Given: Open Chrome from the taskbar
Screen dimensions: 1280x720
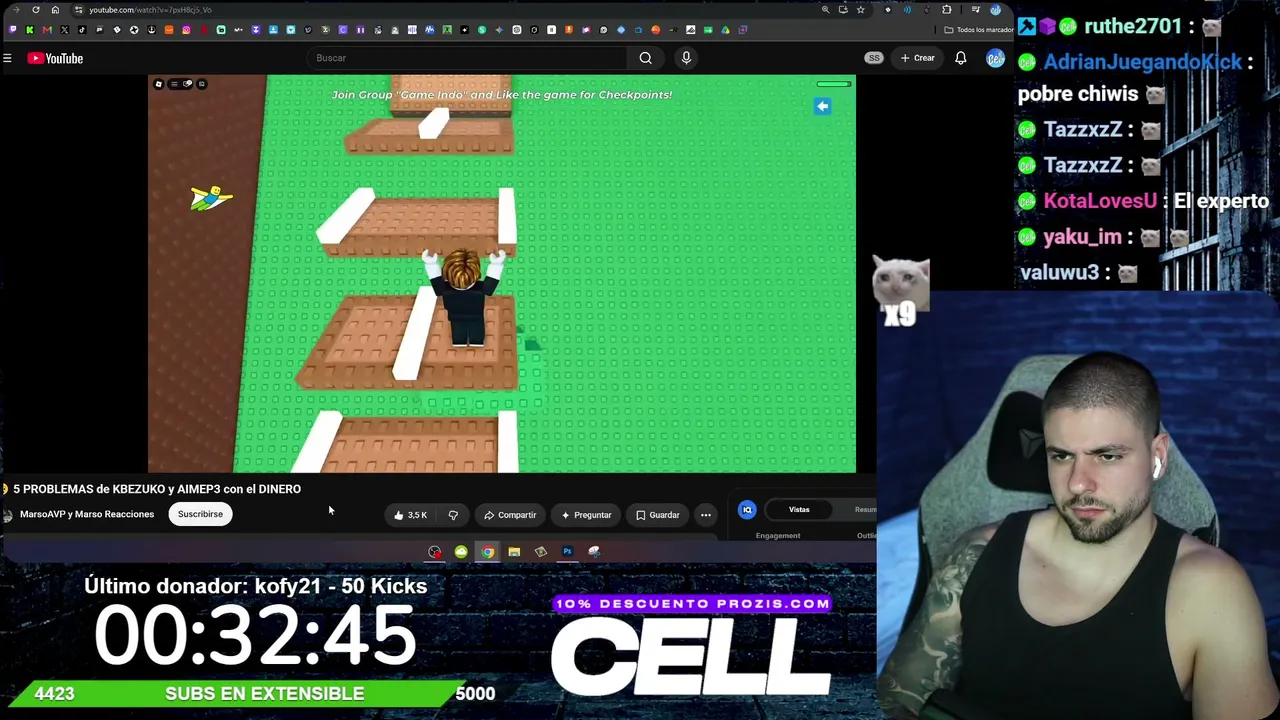Looking at the screenshot, I should 487,552.
